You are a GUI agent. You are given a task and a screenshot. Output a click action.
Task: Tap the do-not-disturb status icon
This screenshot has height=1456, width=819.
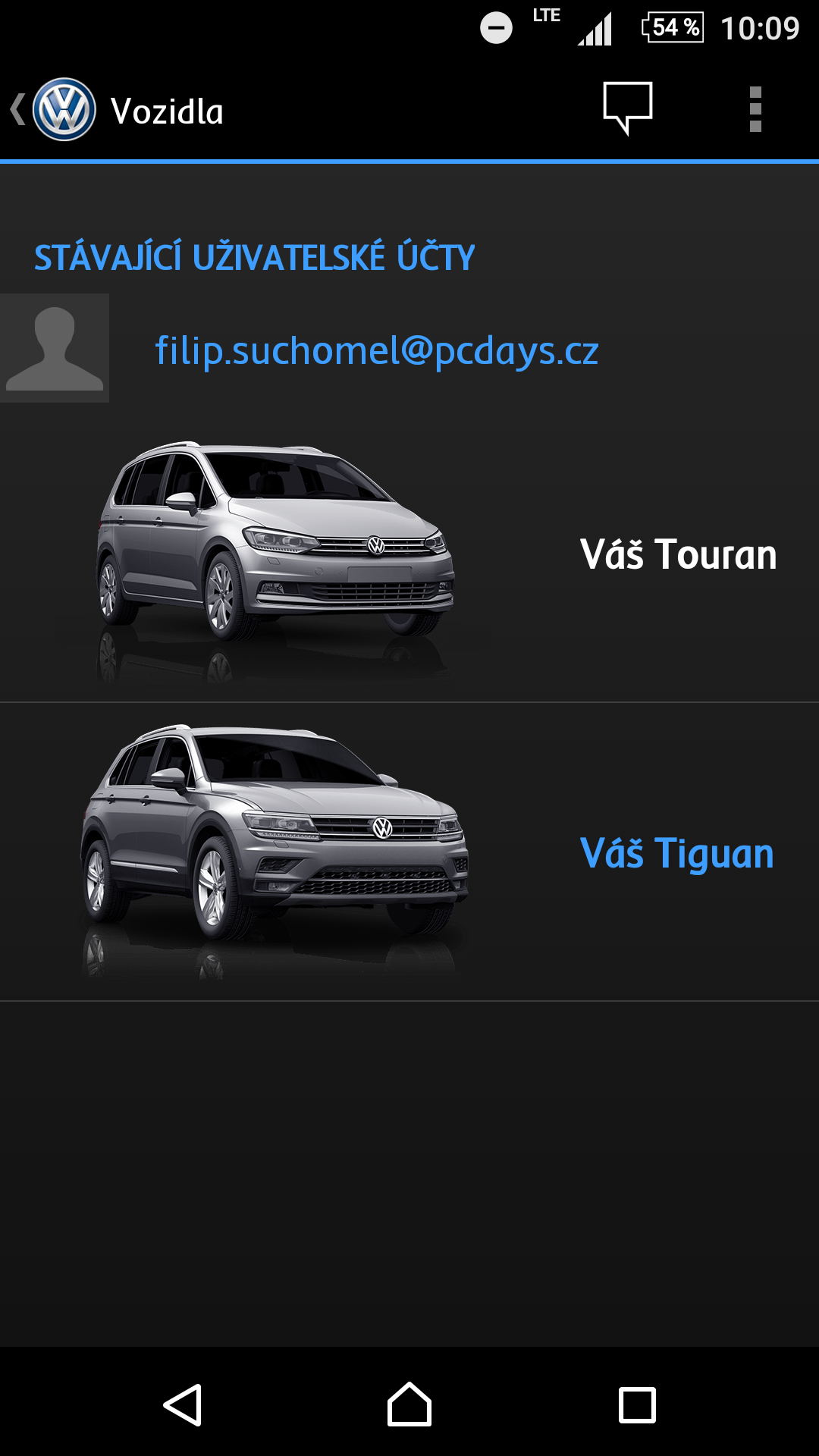496,28
